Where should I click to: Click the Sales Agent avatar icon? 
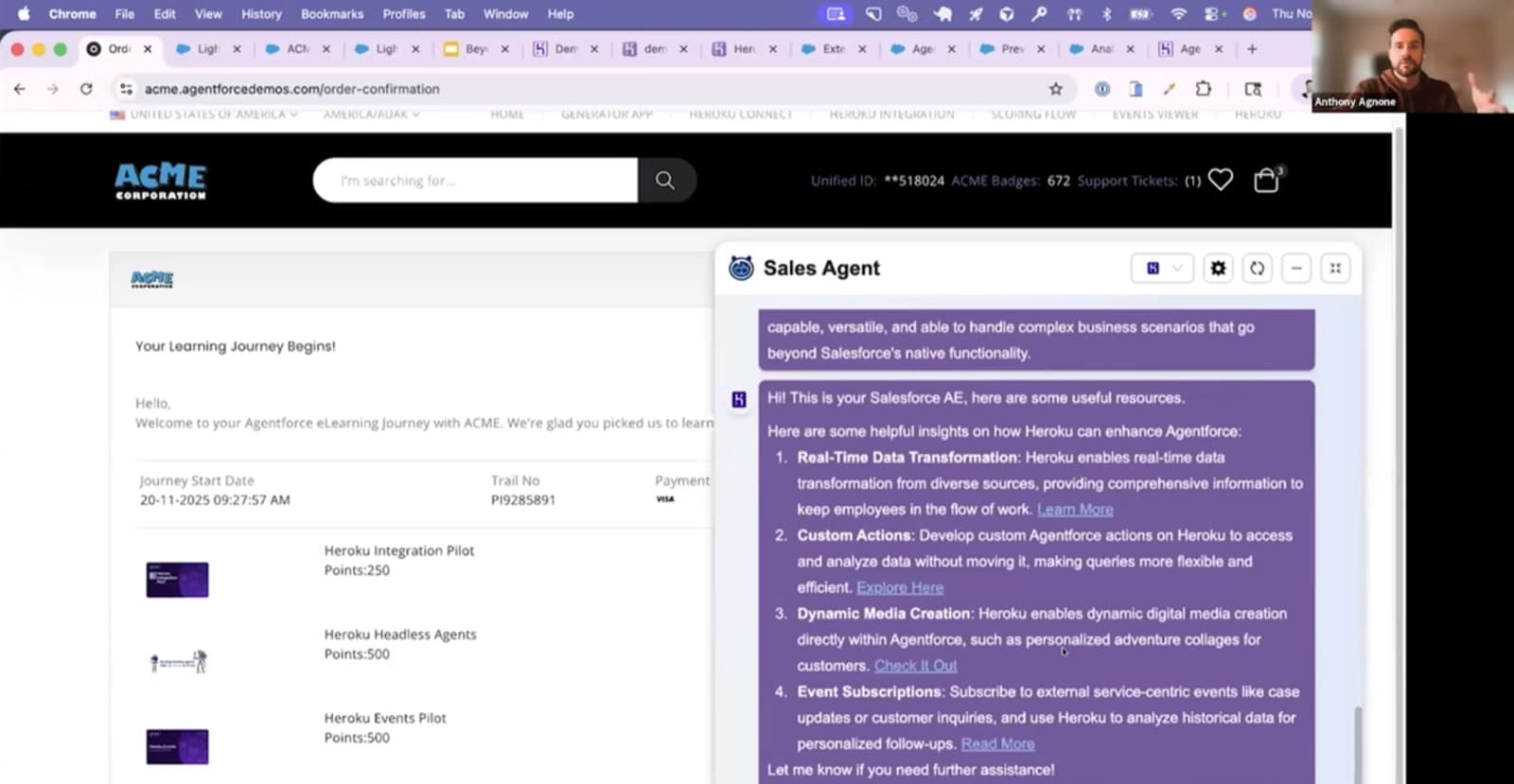point(741,269)
